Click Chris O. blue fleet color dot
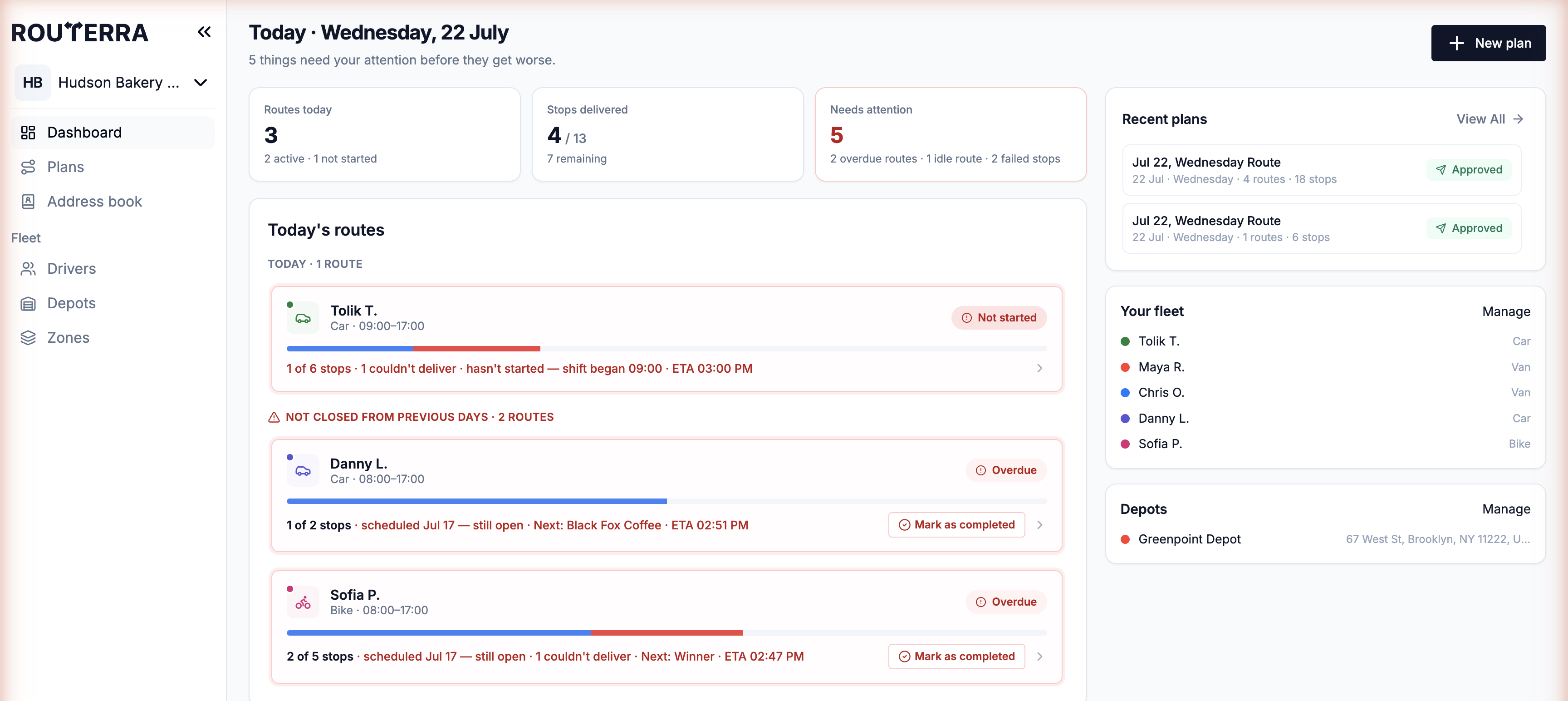This screenshot has height=701, width=1568. pos(1125,392)
